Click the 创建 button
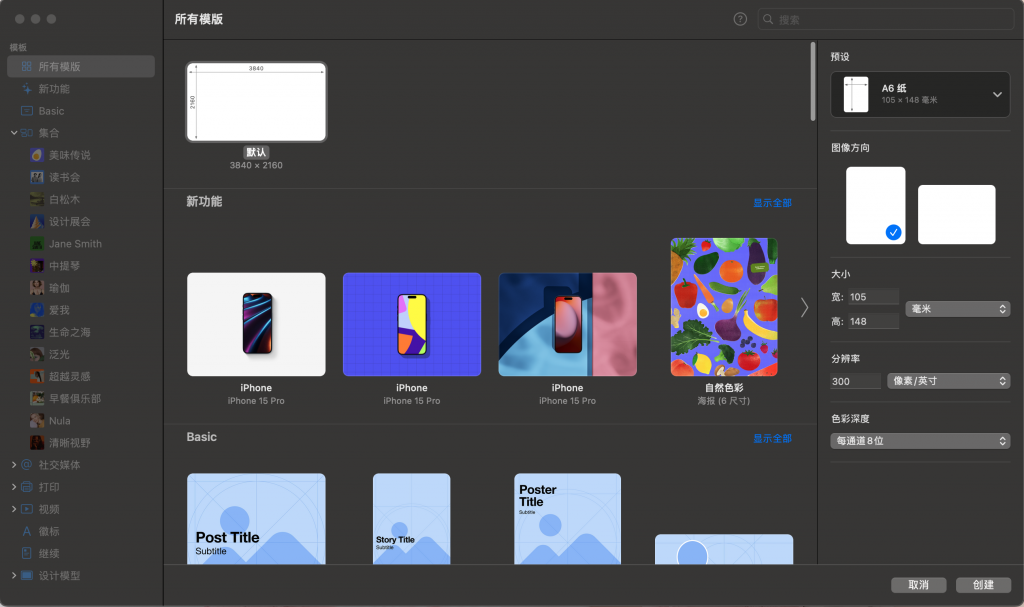This screenshot has height=607, width=1024. tap(983, 585)
